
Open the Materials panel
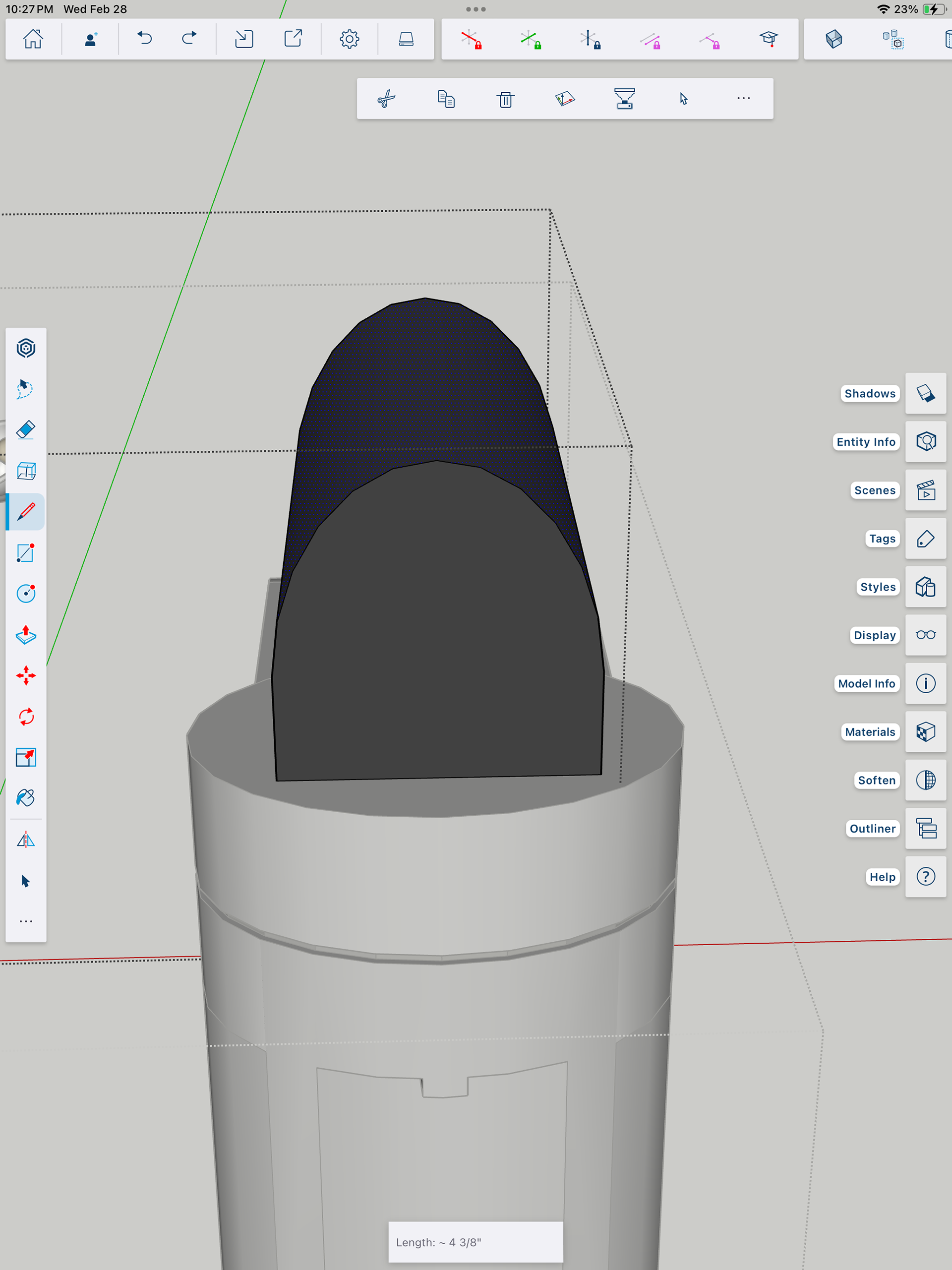(926, 732)
